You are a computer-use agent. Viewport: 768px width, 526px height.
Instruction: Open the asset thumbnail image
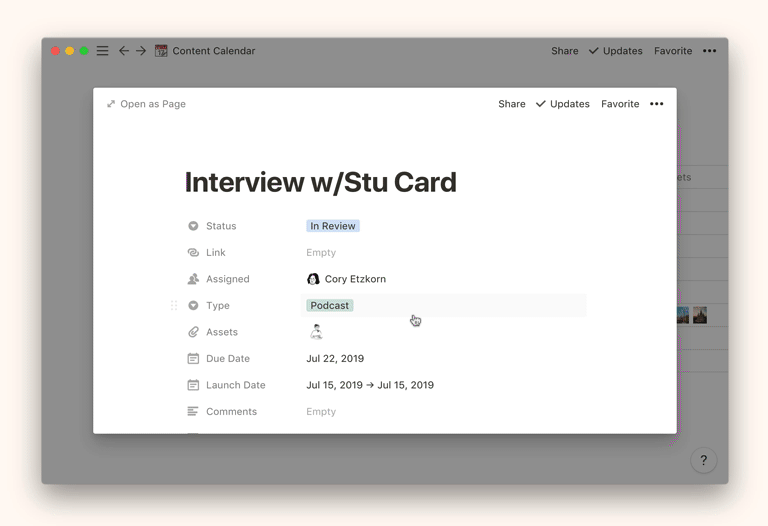(316, 332)
